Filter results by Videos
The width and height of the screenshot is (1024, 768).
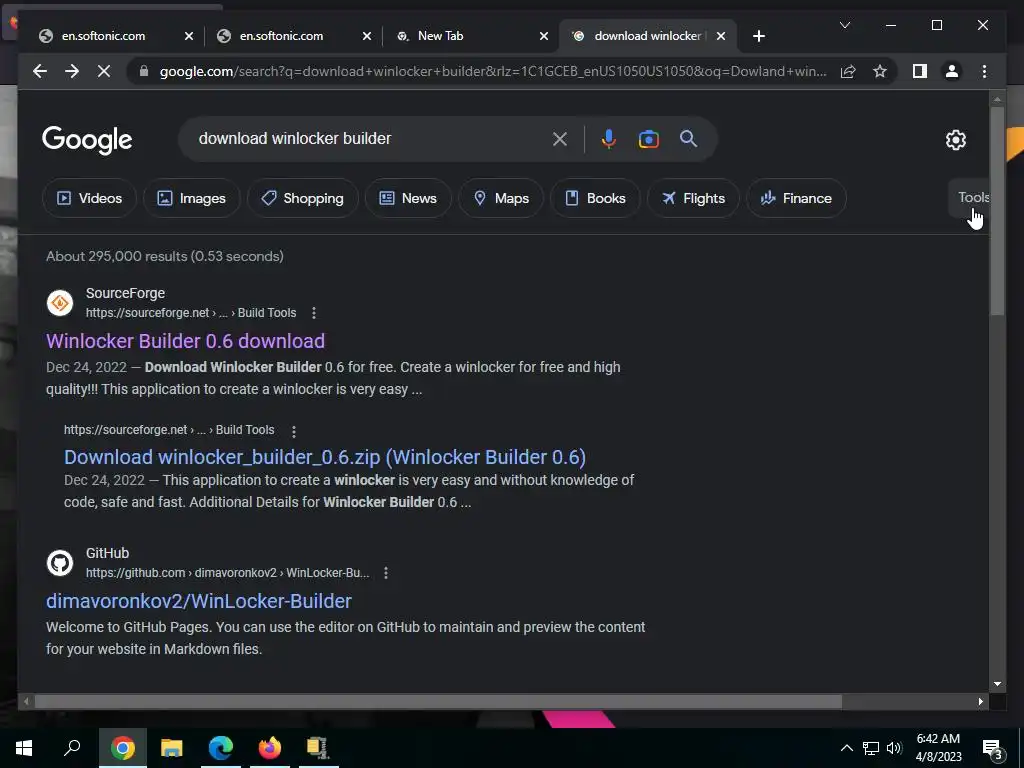89,198
